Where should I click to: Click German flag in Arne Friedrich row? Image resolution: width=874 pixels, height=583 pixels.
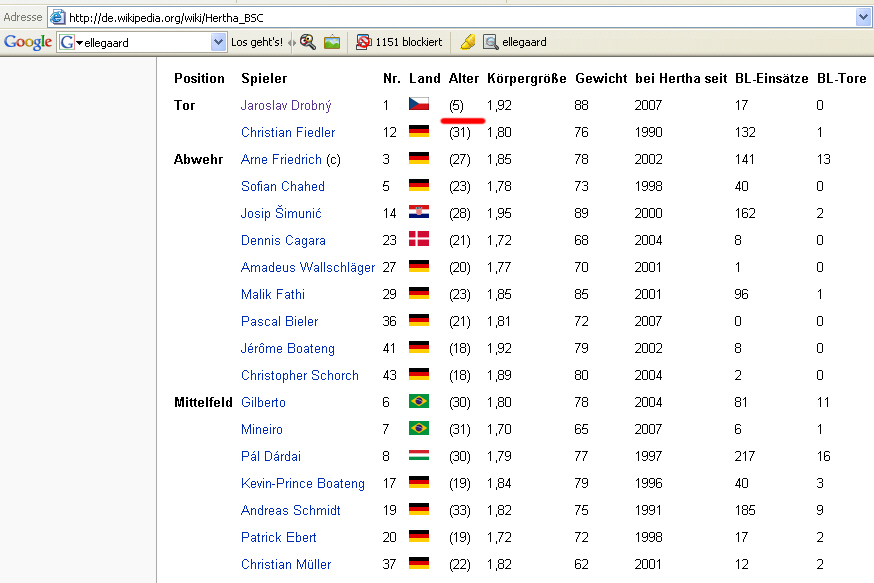coord(419,158)
